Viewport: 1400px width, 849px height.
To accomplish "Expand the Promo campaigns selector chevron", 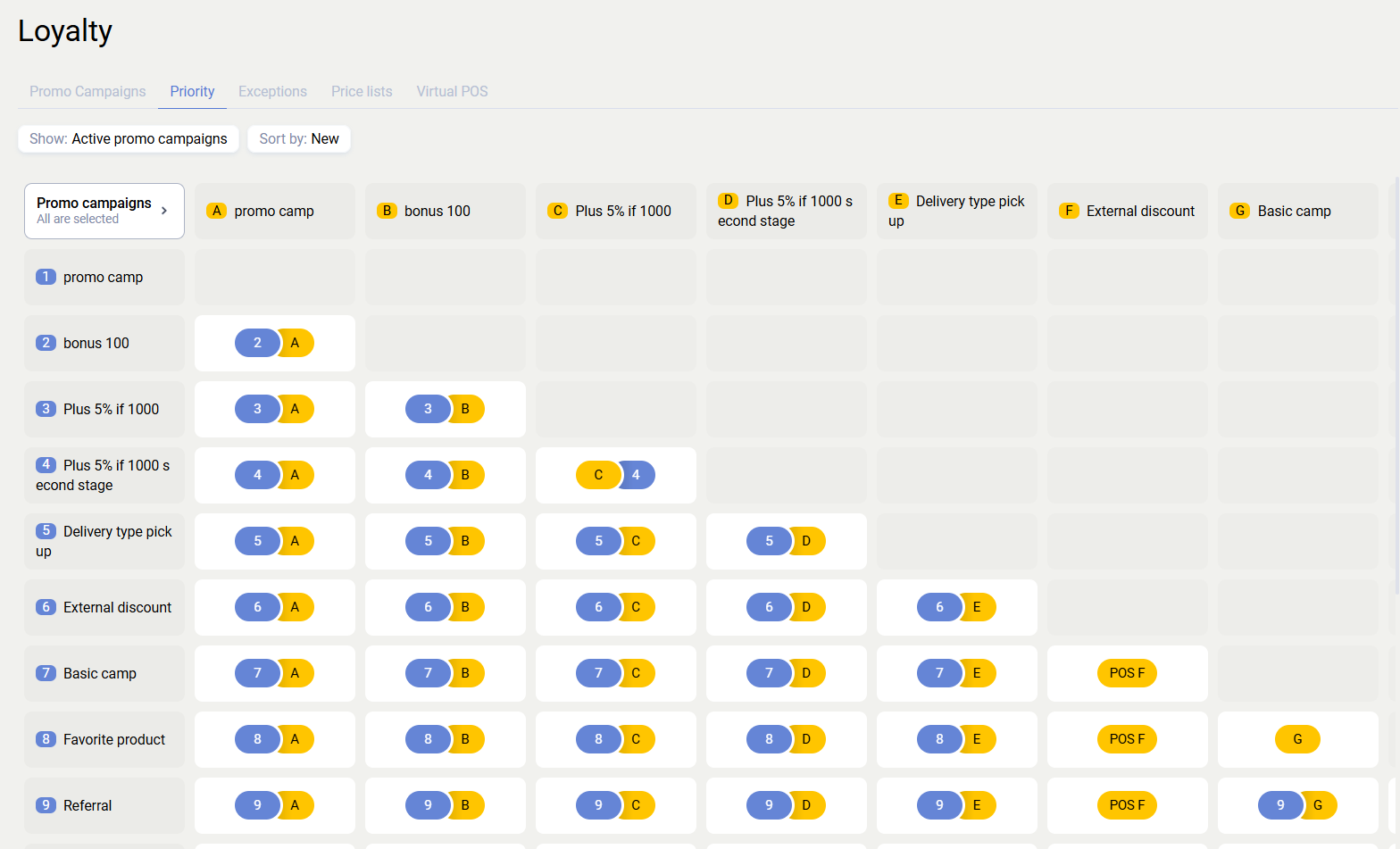I will [164, 211].
